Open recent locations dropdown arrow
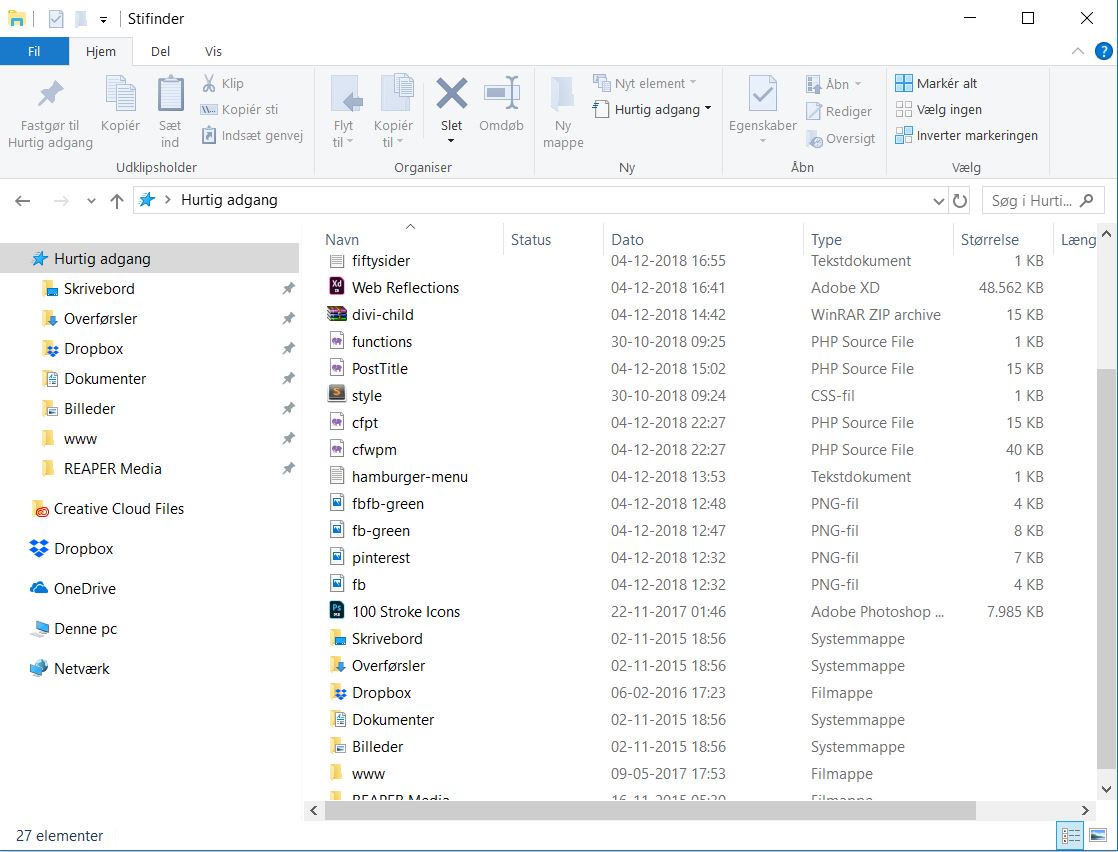Screen dimensions: 1118x852 [91, 201]
